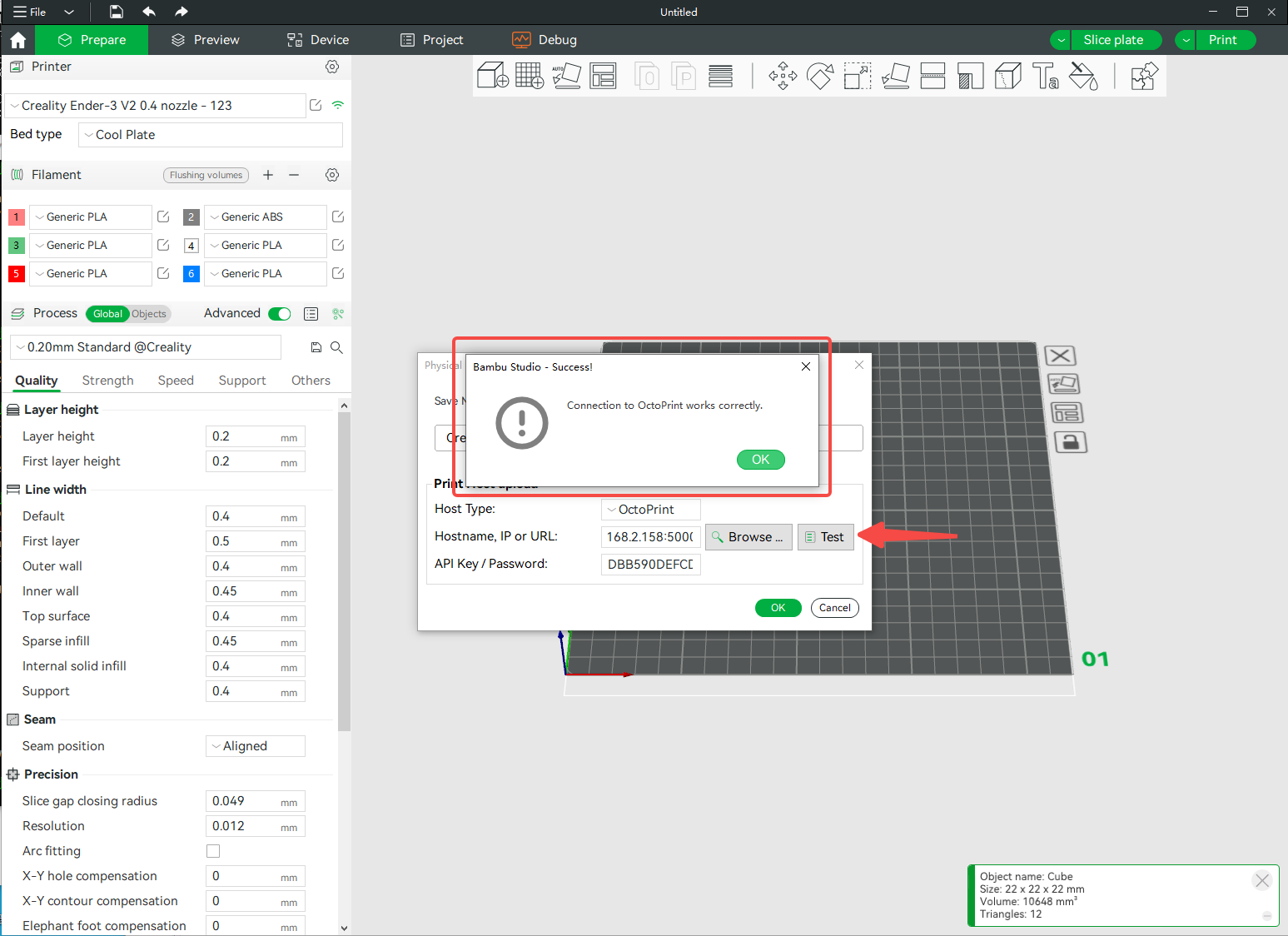Click the Home icon
The image size is (1288, 936).
click(x=18, y=40)
